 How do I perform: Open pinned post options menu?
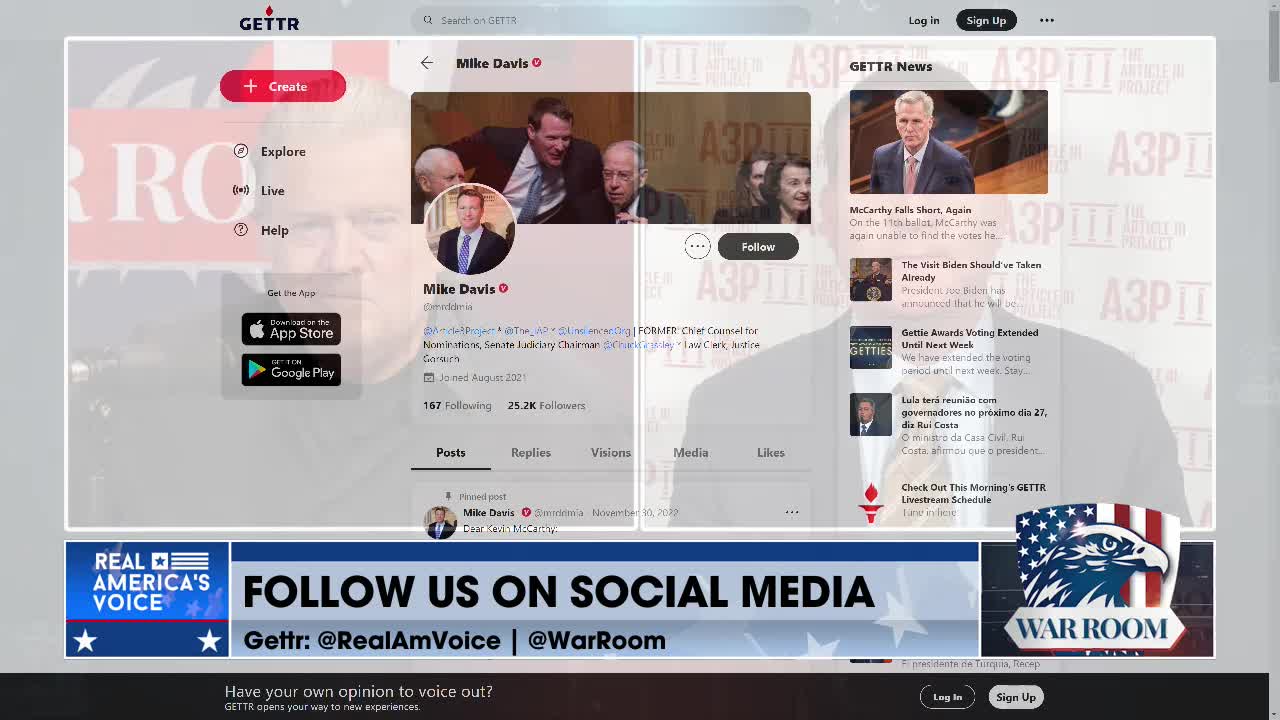click(x=792, y=512)
